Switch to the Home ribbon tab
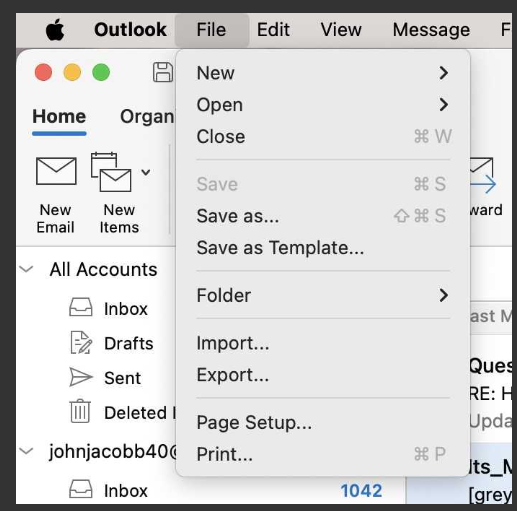This screenshot has height=511, width=517. tap(59, 117)
